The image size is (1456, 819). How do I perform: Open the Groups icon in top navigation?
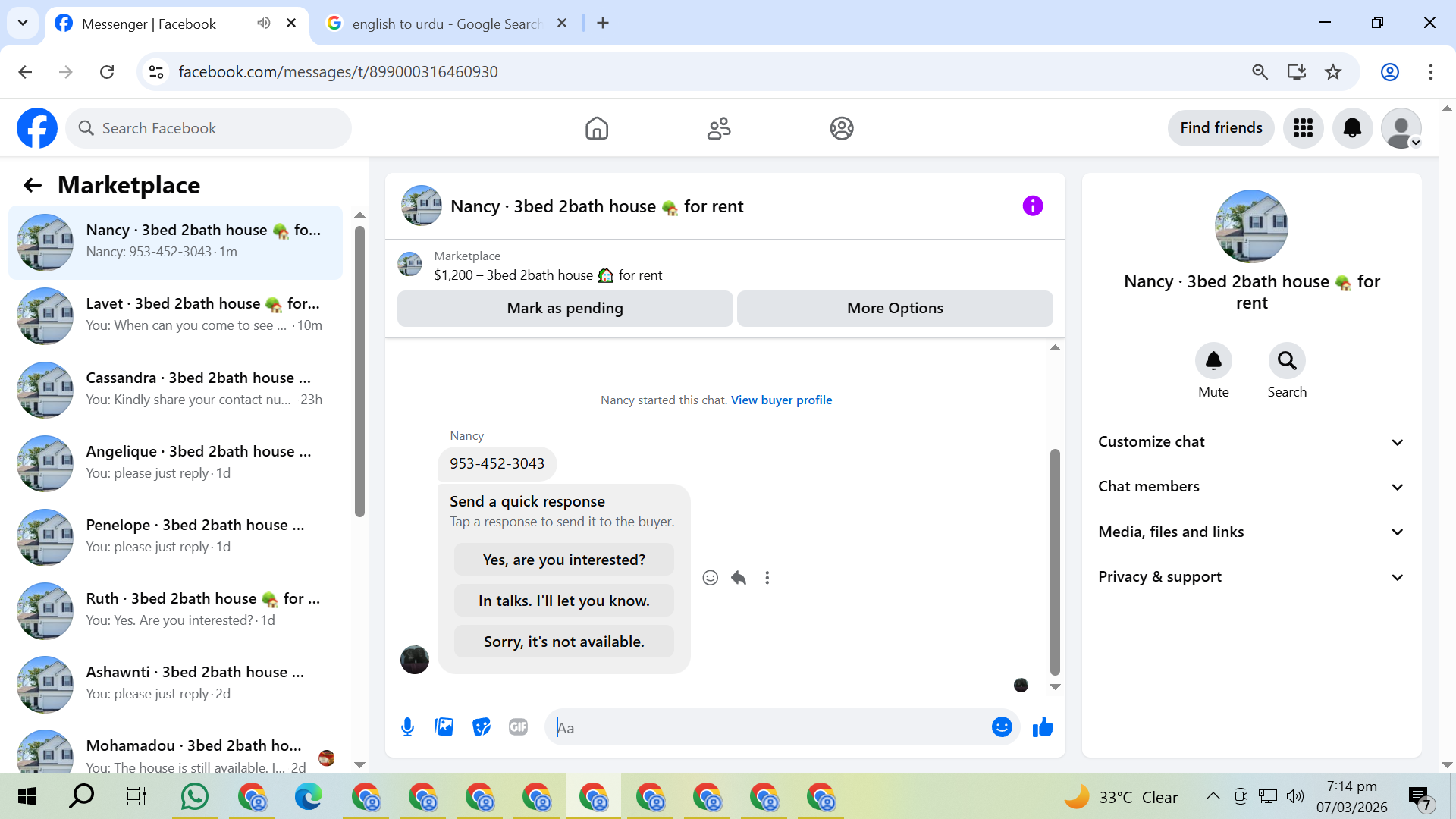coord(842,128)
